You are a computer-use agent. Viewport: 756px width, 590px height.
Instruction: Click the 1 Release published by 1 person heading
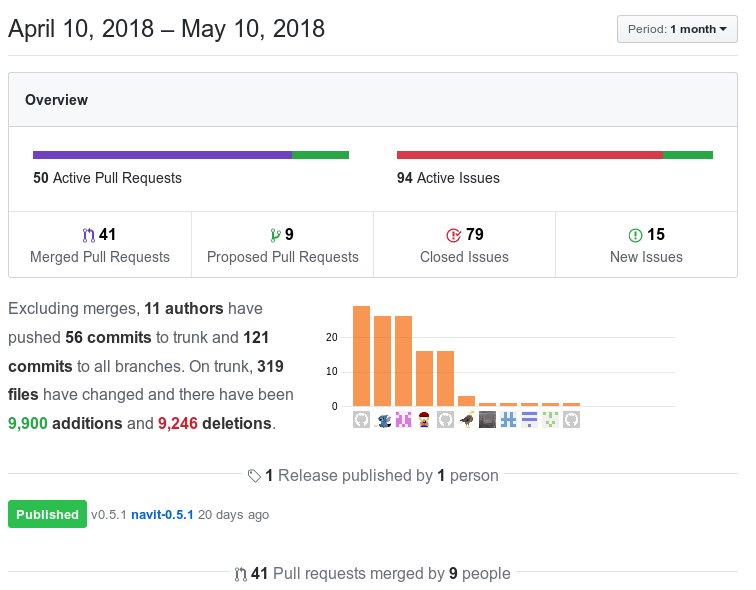click(x=373, y=476)
